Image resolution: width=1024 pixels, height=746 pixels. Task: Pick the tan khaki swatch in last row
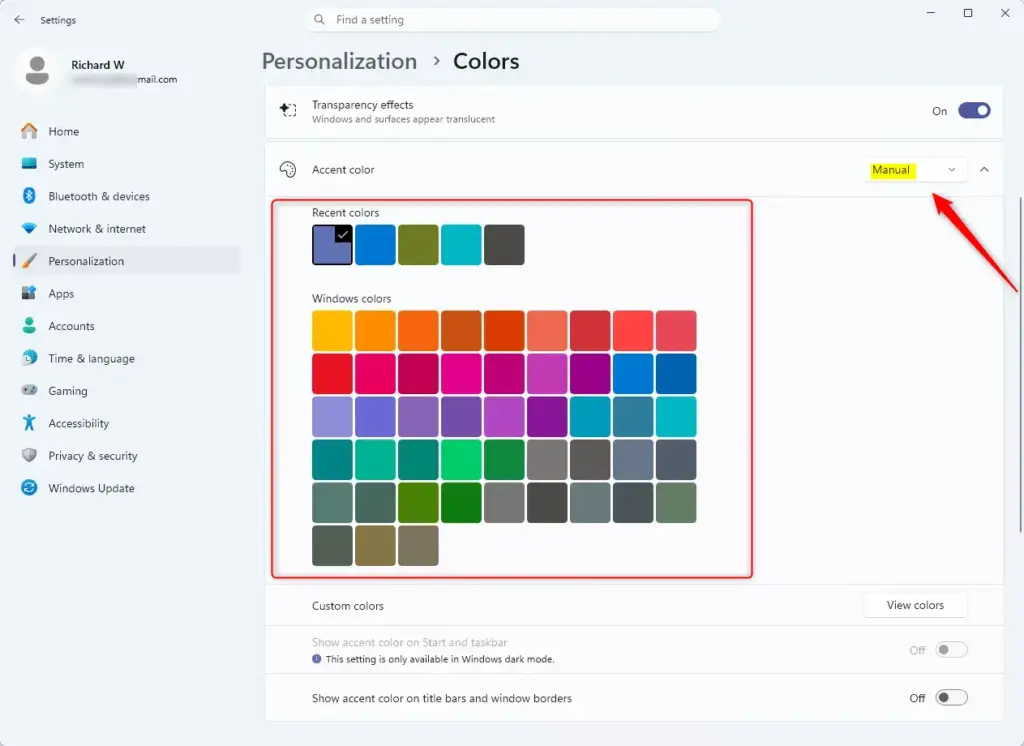point(376,545)
